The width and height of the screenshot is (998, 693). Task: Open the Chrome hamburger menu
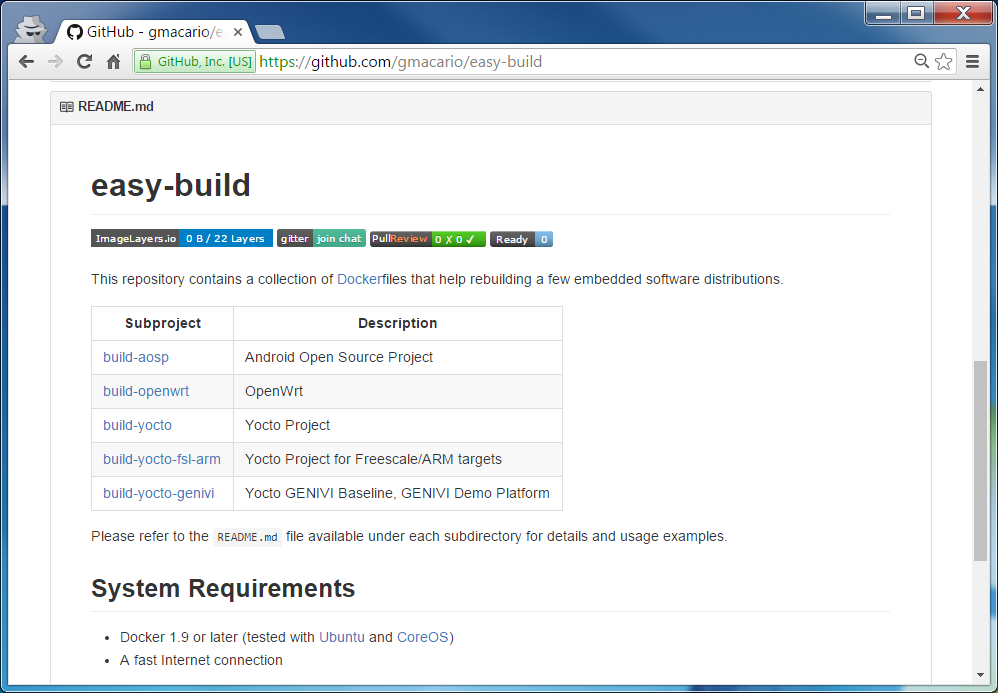pos(972,62)
